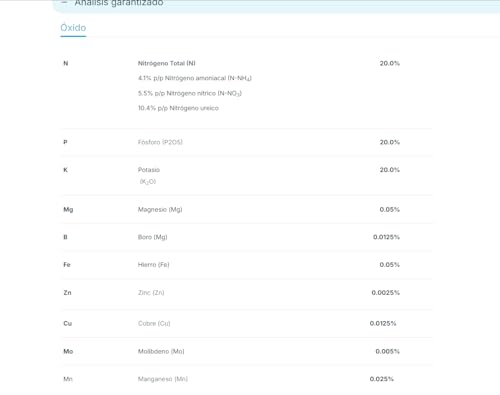Click the Zinc (Zn) row label
This screenshot has width=500, height=395.
coord(151,293)
